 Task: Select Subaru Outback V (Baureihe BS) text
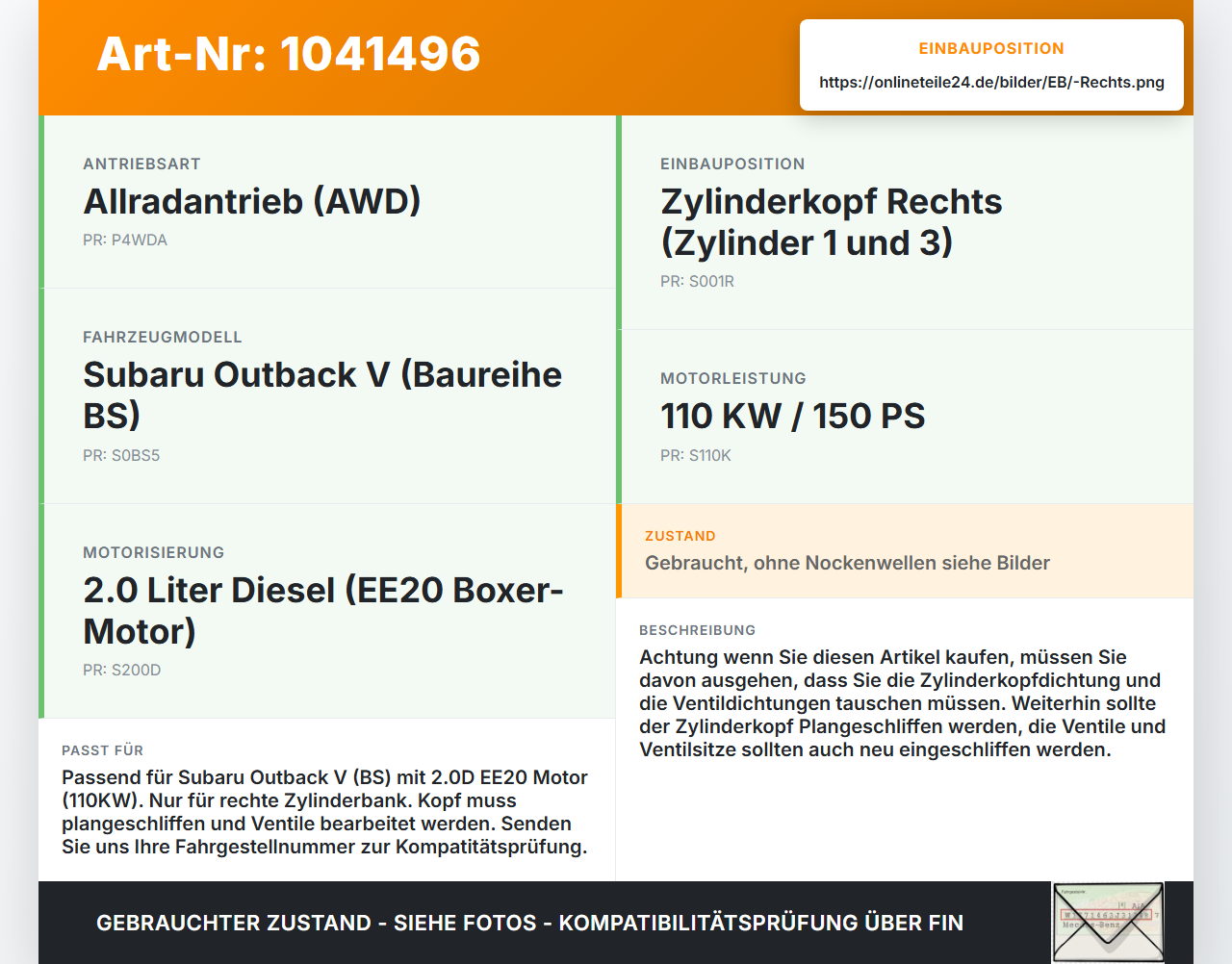[322, 394]
